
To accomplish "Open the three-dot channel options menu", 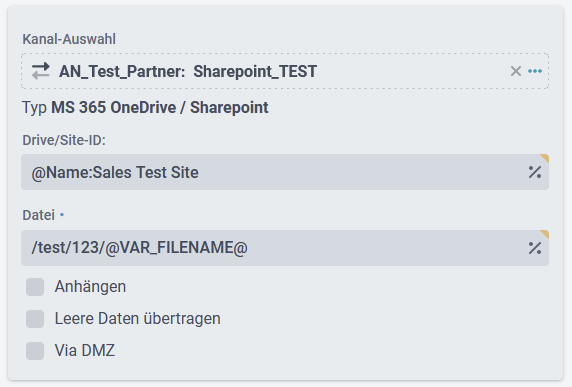I will (535, 71).
